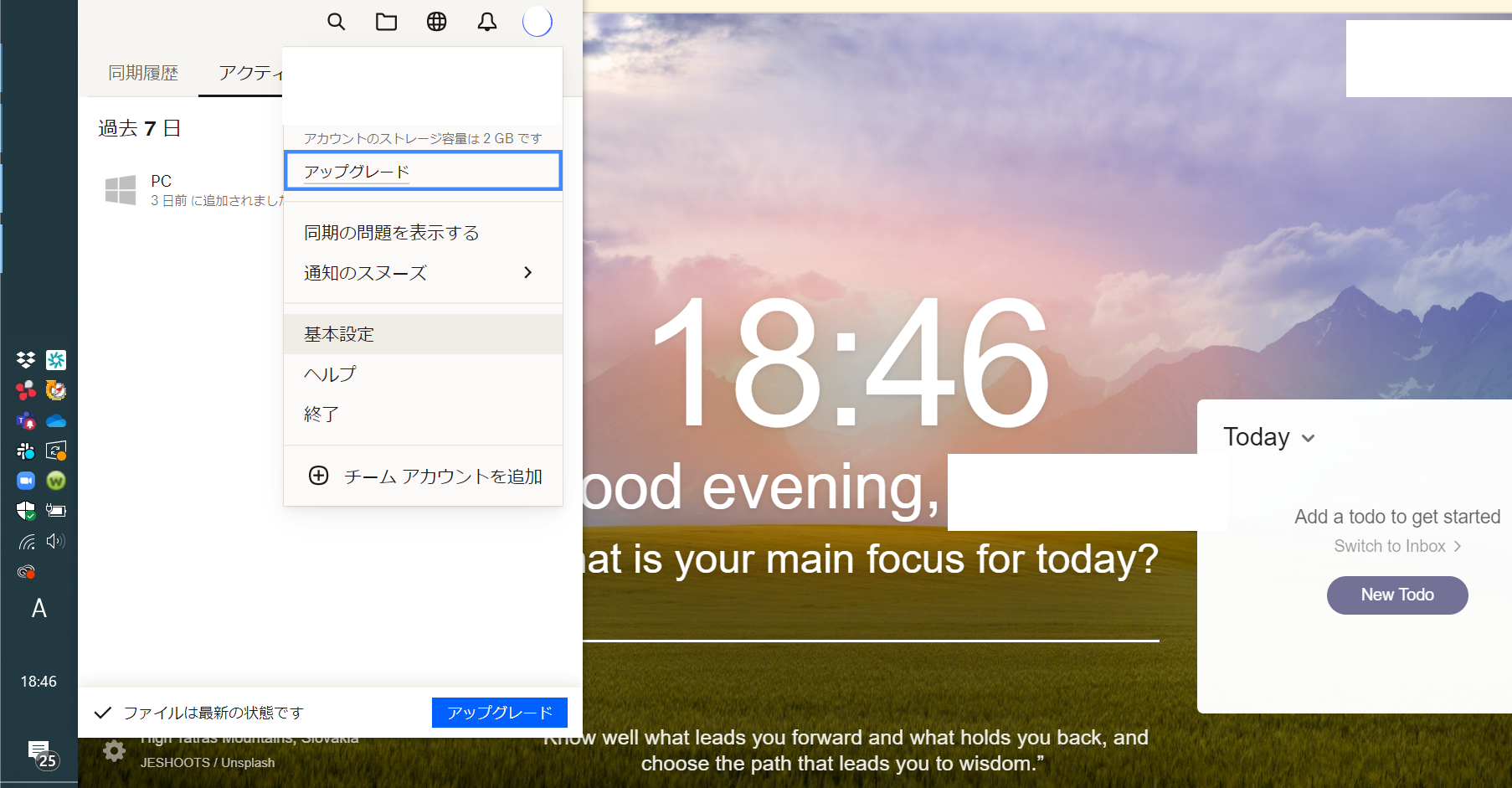Open notifications with the bell icon
This screenshot has width=1512, height=788.
point(486,22)
